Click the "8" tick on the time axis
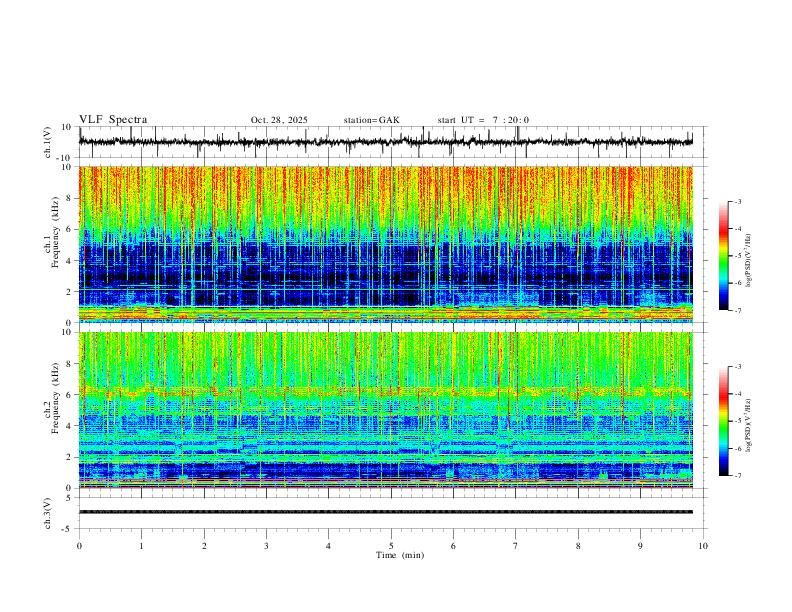The width and height of the screenshot is (792, 612). (x=578, y=546)
